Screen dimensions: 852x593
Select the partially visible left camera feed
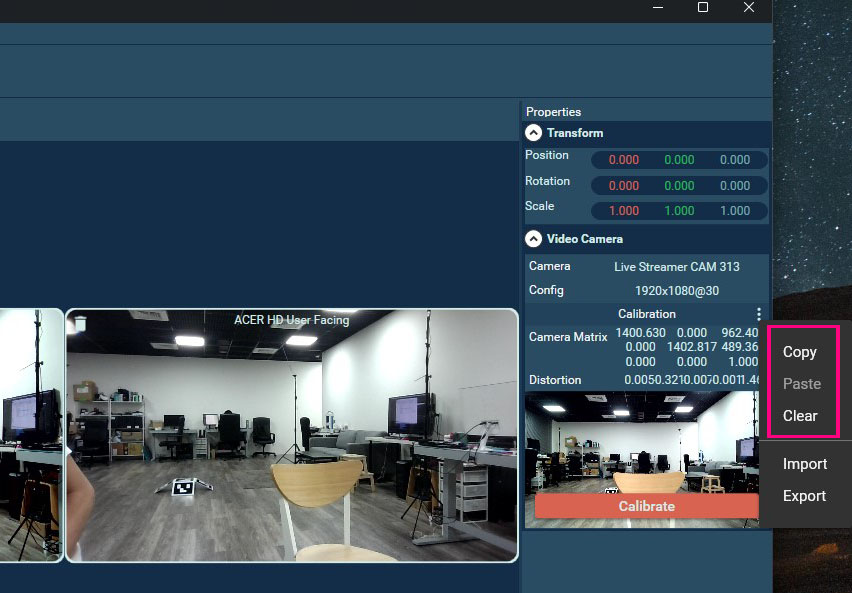pyautogui.click(x=30, y=435)
